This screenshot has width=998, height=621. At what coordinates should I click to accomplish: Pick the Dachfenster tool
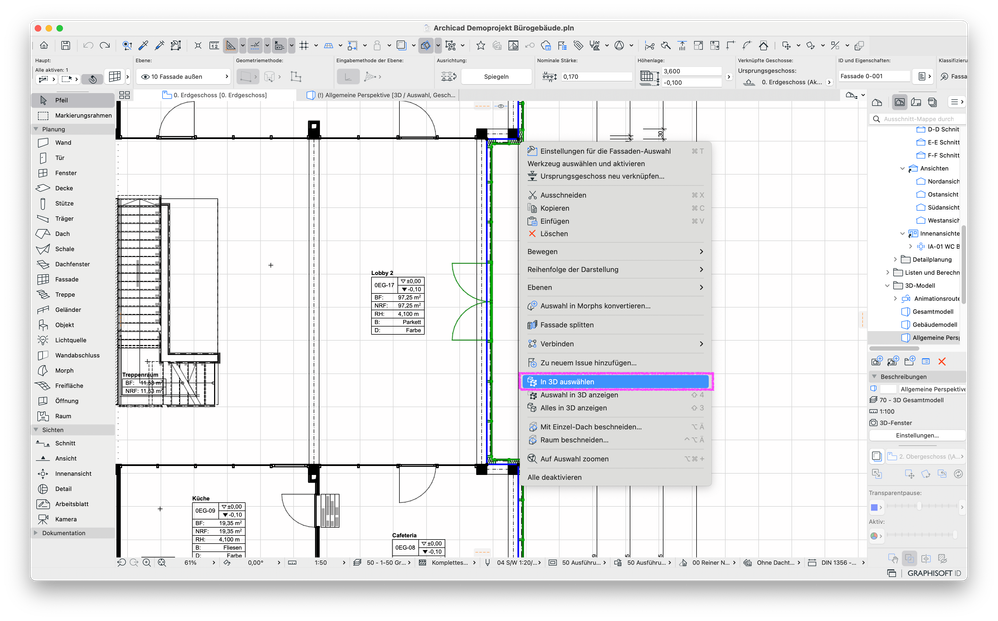click(x=70, y=264)
